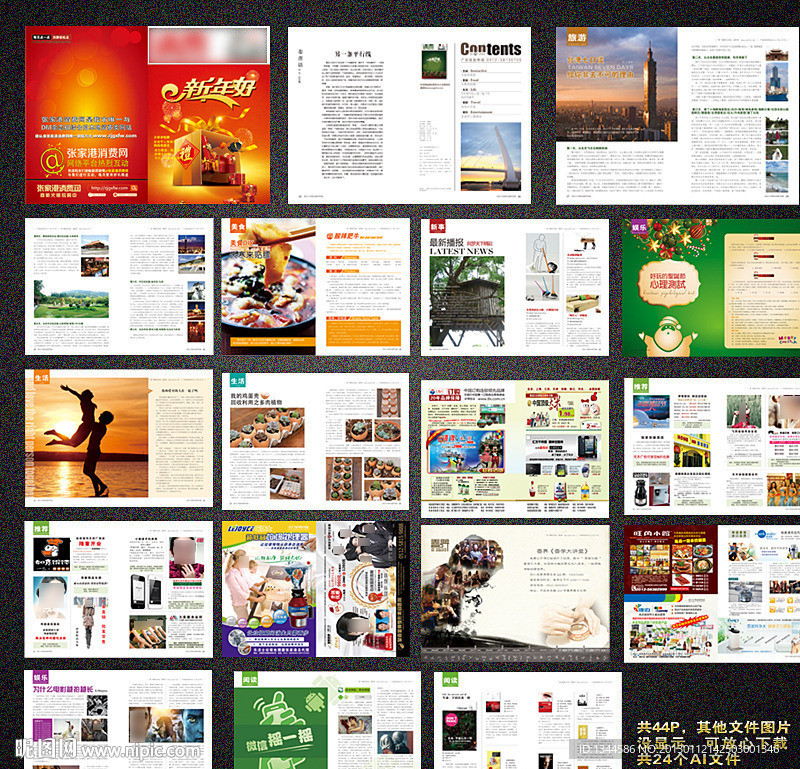
Task: Open the eggshell succulent plants page
Action: pos(316,440)
